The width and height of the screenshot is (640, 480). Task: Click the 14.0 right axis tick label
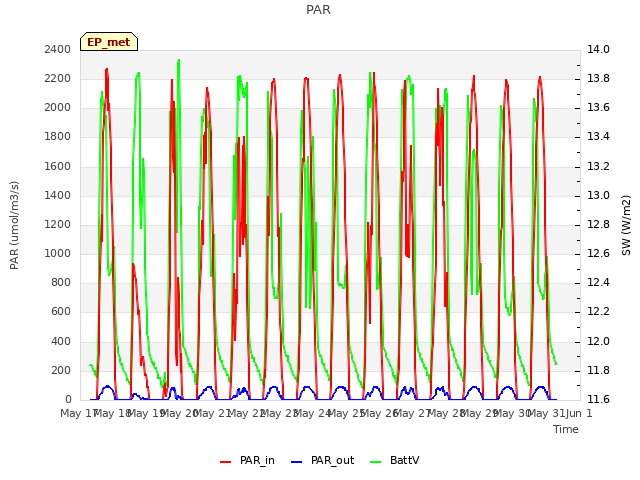[x=598, y=49]
